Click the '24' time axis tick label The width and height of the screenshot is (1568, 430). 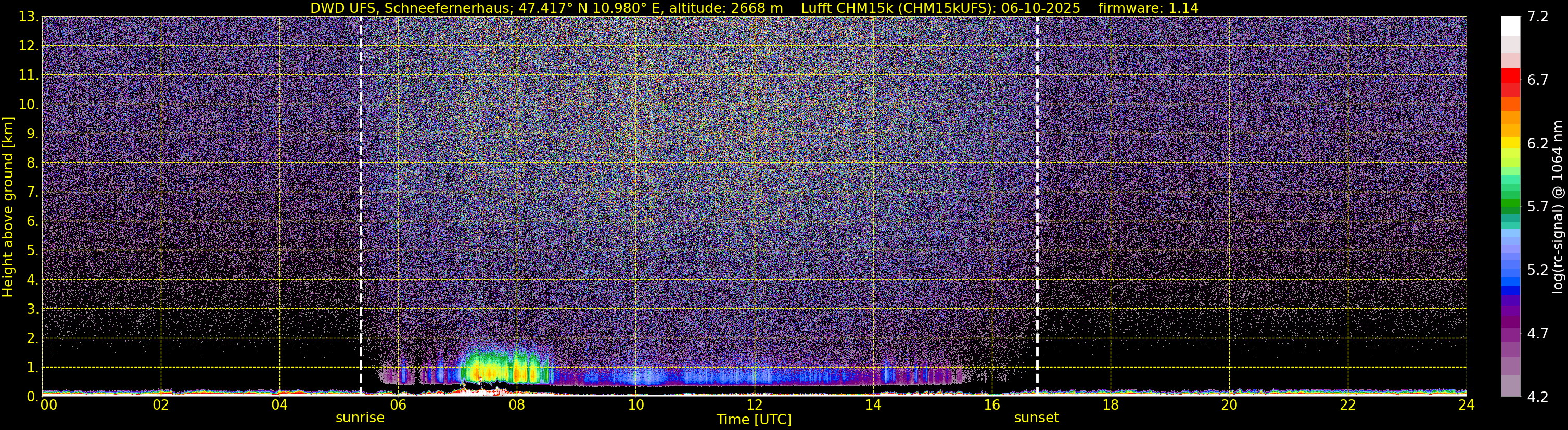[1467, 404]
